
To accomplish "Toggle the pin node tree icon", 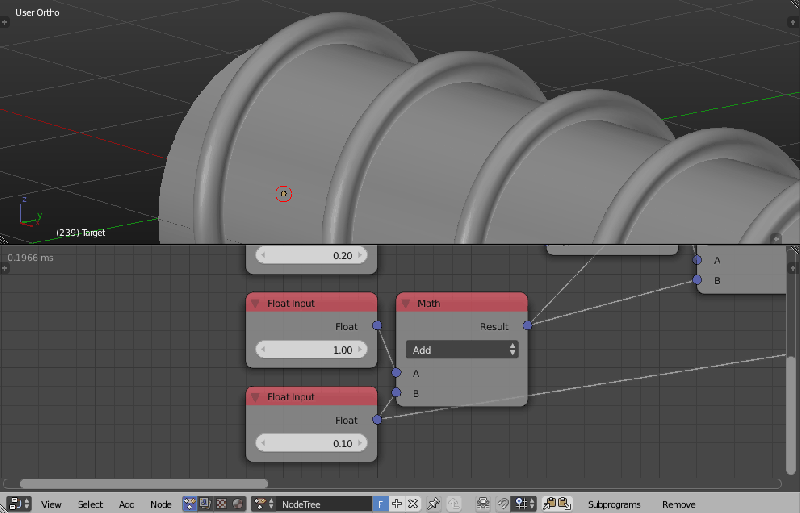I will coord(434,504).
